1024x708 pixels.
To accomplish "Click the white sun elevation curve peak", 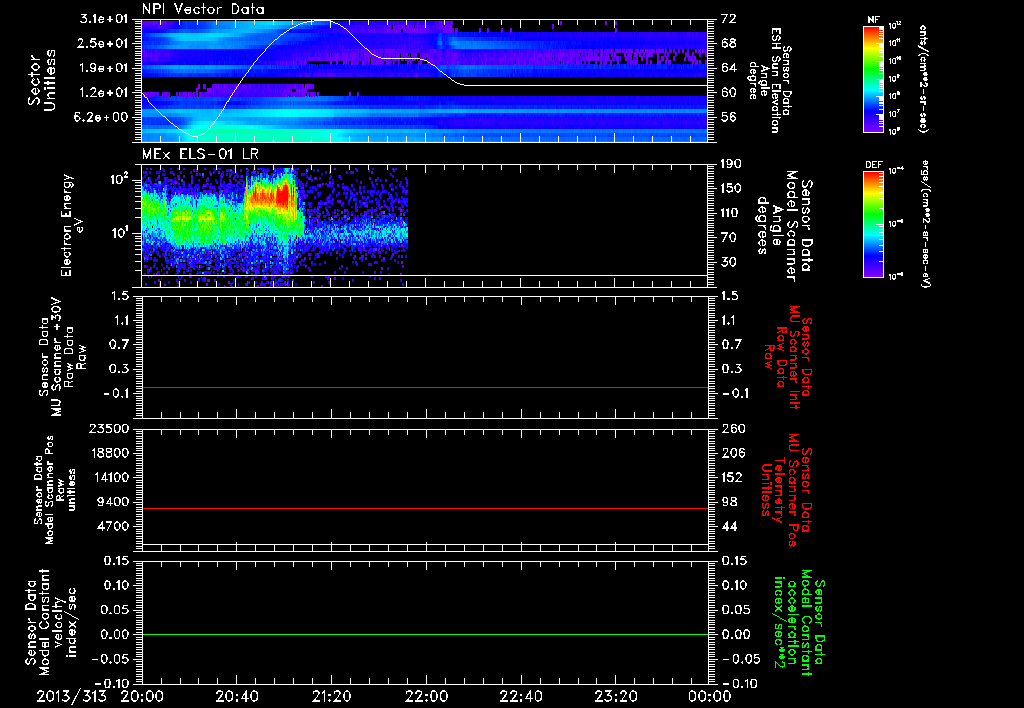I will click(x=319, y=21).
